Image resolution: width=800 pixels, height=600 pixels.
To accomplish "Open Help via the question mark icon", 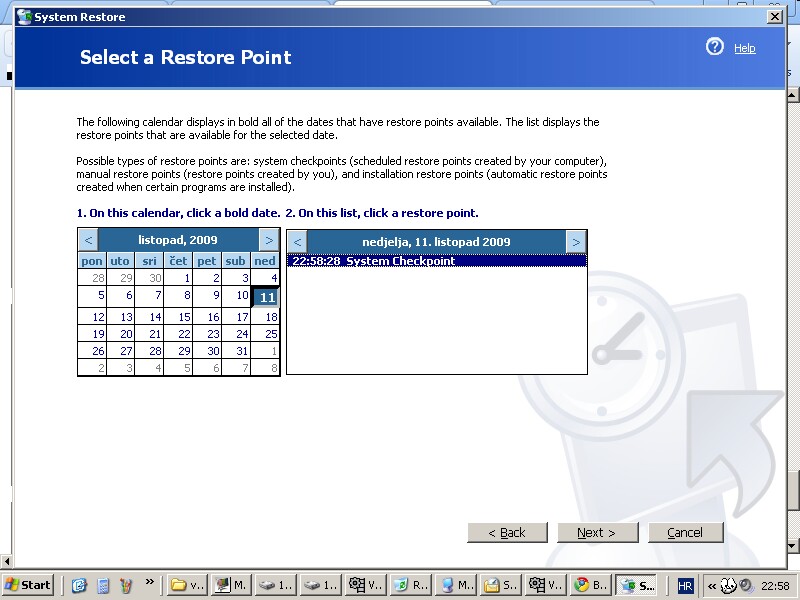I will pyautogui.click(x=714, y=47).
